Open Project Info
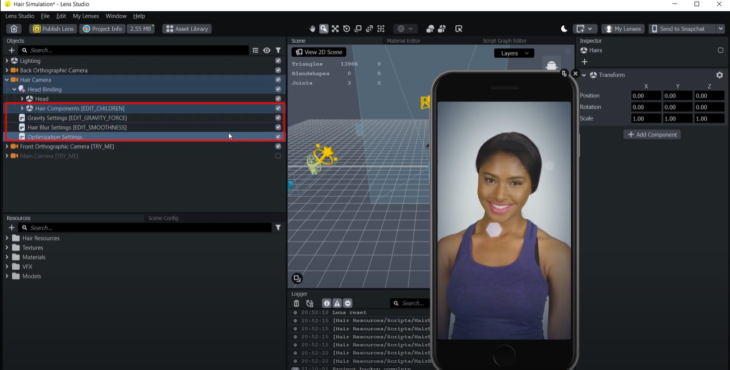The height and width of the screenshot is (370, 730). [102, 29]
